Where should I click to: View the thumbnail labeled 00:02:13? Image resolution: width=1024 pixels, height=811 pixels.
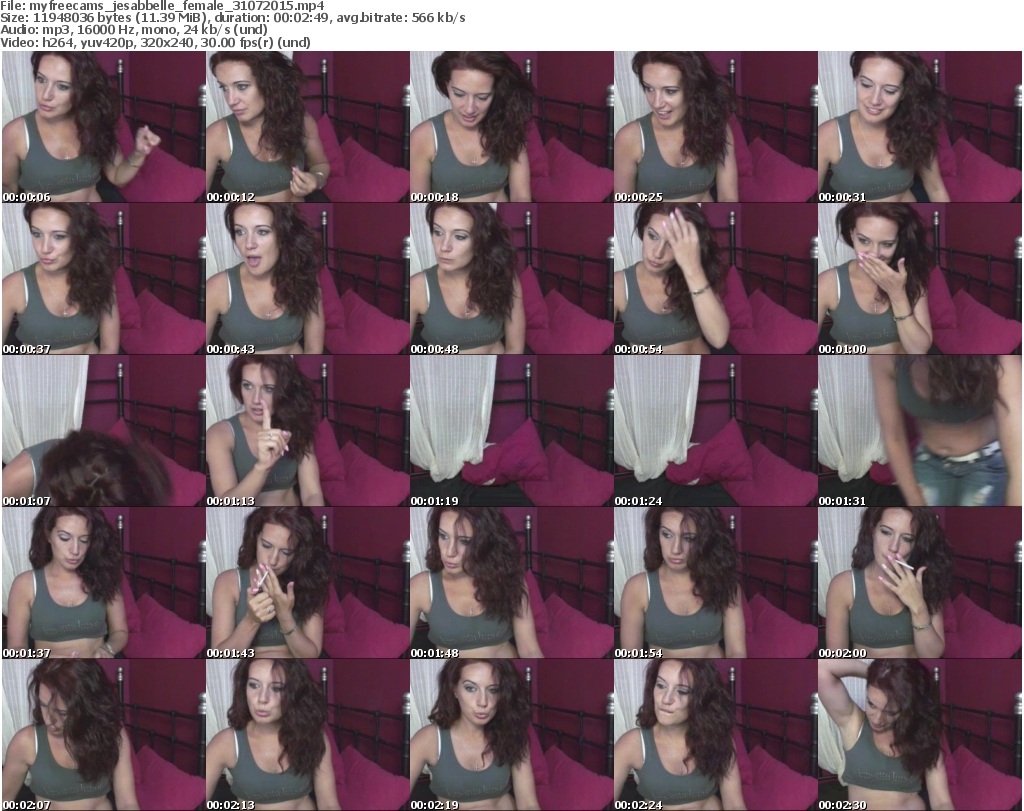tap(308, 735)
